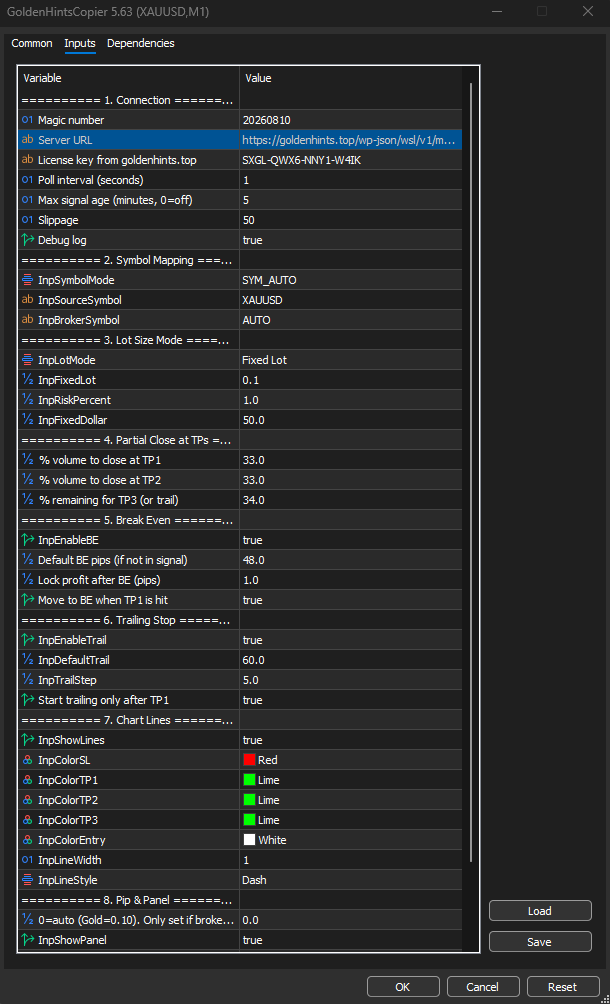Click the integer icon beside Slippage
This screenshot has height=1004, width=610.
point(28,220)
